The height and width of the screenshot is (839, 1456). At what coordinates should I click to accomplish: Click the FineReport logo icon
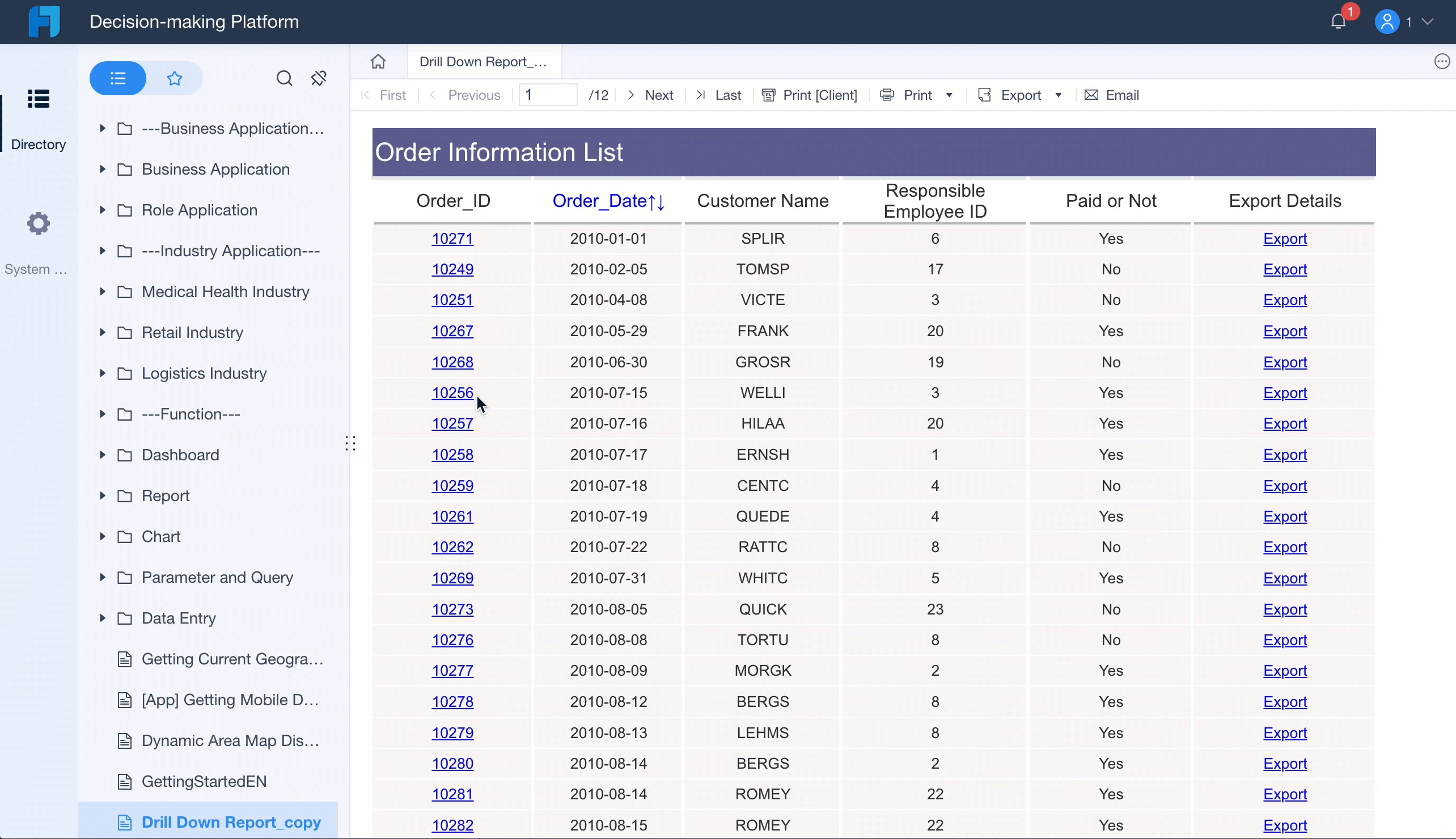pyautogui.click(x=44, y=22)
